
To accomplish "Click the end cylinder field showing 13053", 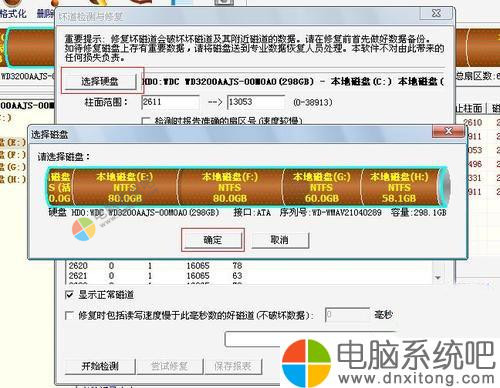I will [x=256, y=102].
